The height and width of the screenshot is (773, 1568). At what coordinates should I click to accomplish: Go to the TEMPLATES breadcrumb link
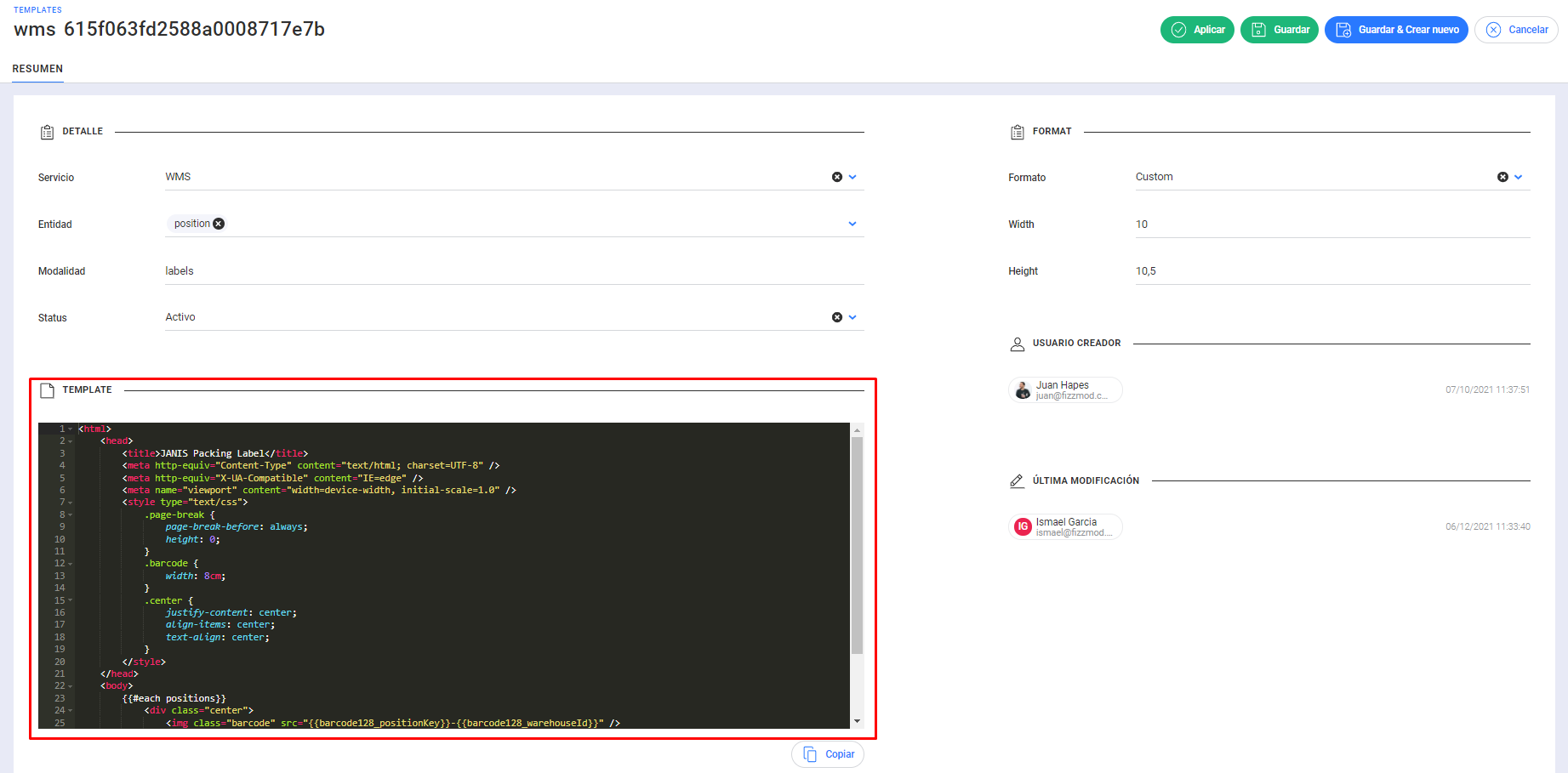click(37, 10)
